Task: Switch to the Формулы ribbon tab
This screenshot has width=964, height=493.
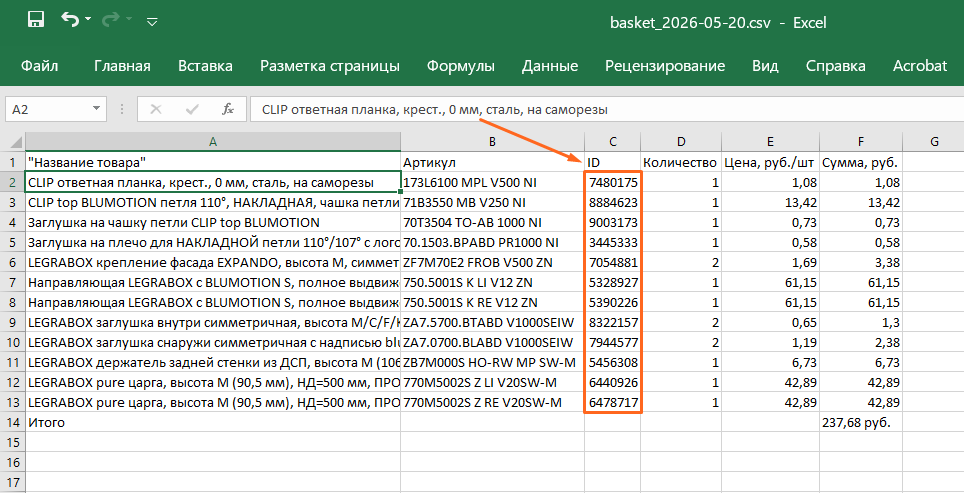Action: 460,66
